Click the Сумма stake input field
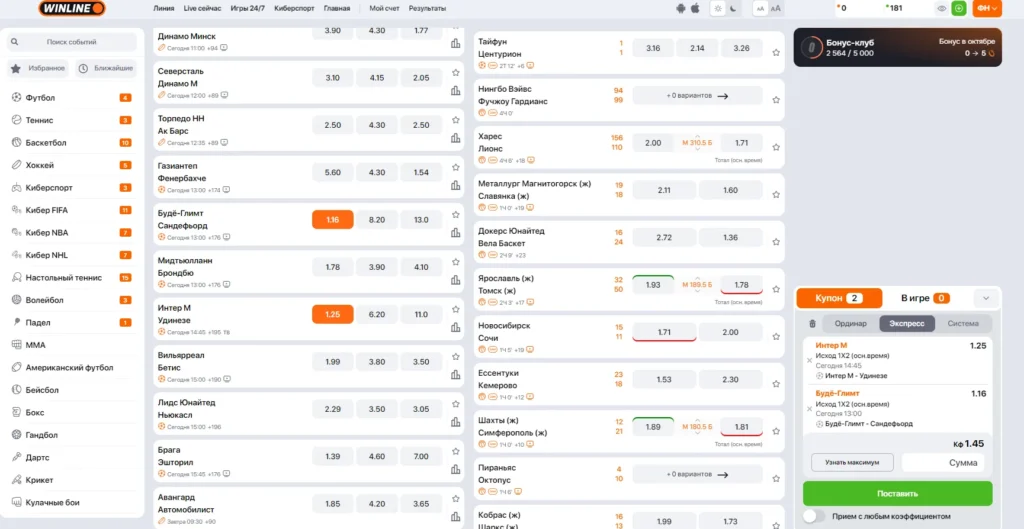 [943, 462]
